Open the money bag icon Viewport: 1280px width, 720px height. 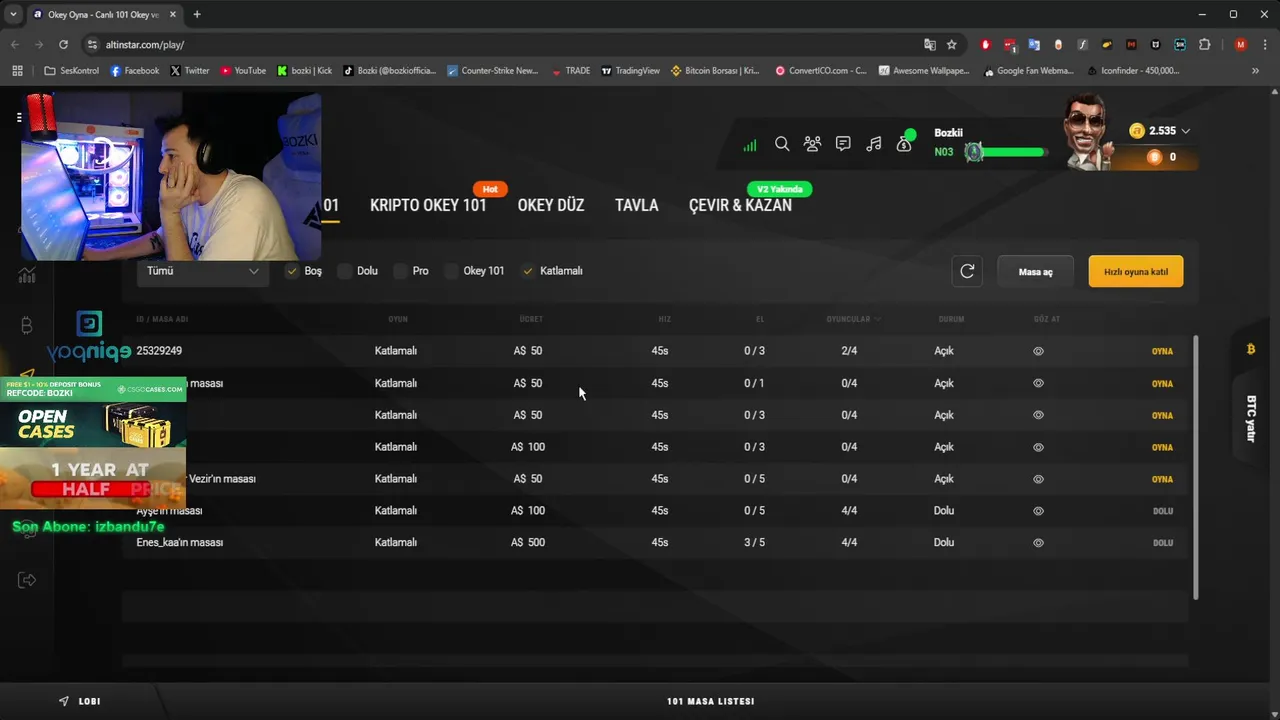point(904,144)
